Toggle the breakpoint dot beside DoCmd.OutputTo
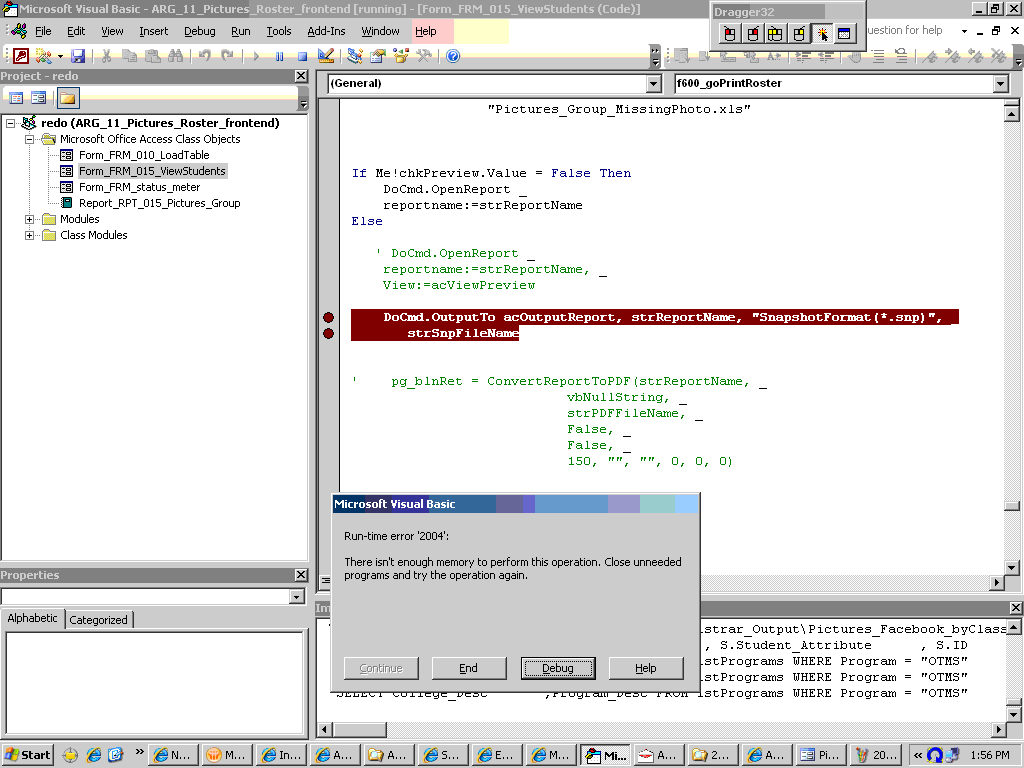Image resolution: width=1024 pixels, height=768 pixels. (328, 316)
